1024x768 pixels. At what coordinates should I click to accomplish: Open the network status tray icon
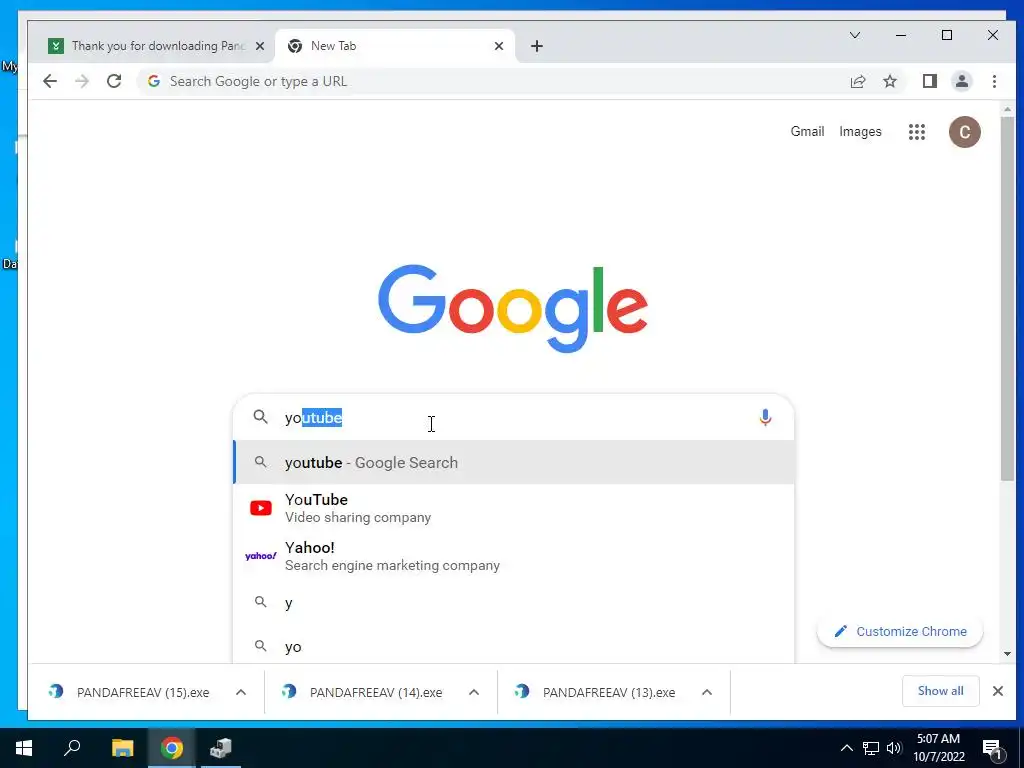point(871,748)
